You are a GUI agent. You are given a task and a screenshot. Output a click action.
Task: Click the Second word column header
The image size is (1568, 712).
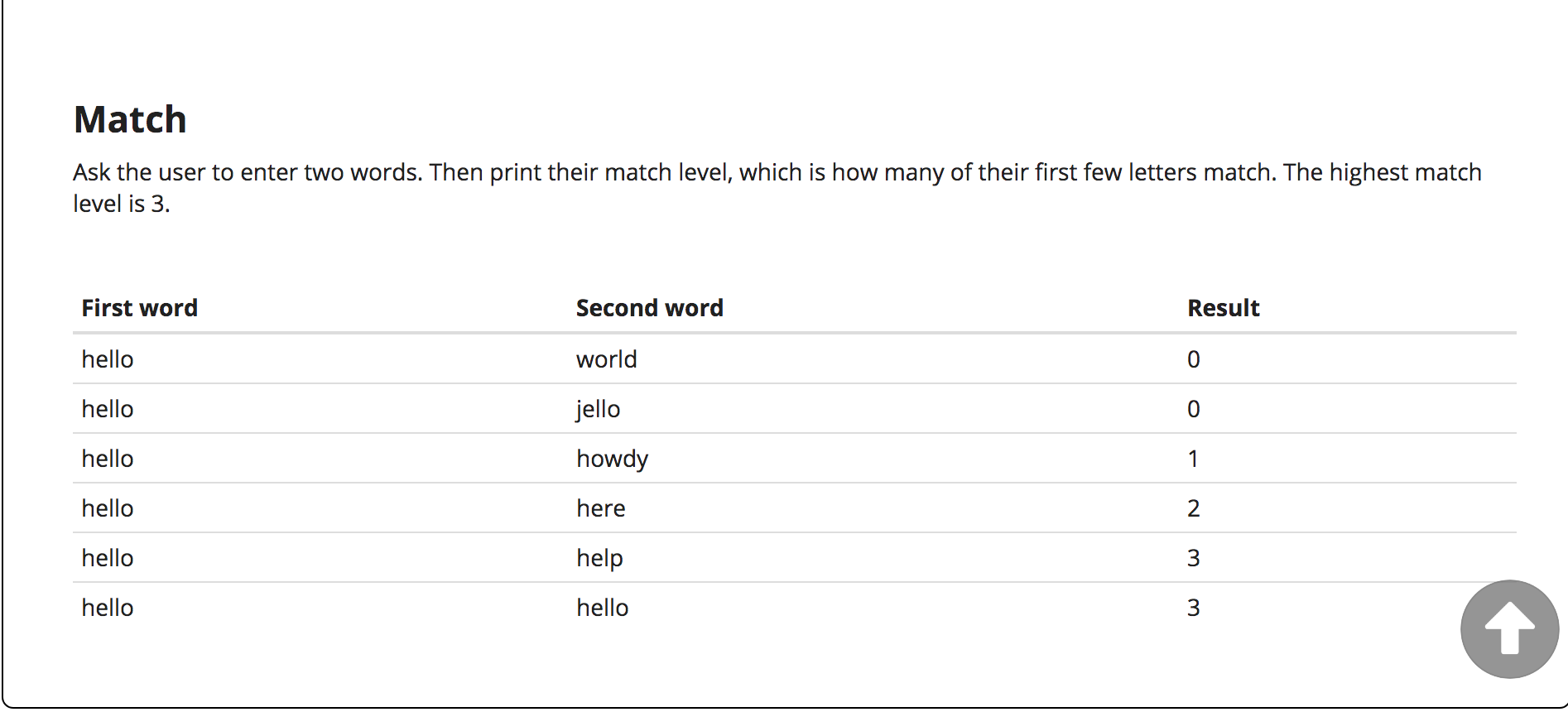pyautogui.click(x=649, y=307)
